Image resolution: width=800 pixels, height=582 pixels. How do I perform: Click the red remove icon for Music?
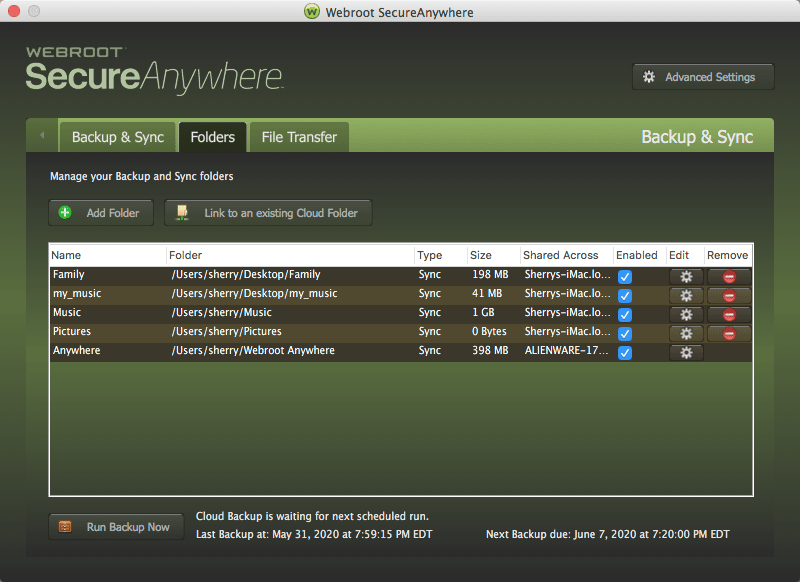coord(729,315)
